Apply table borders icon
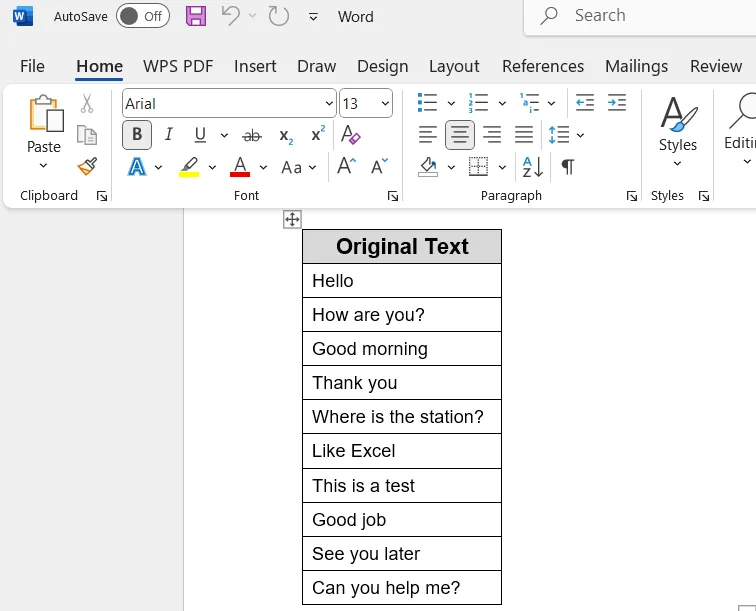 click(478, 167)
